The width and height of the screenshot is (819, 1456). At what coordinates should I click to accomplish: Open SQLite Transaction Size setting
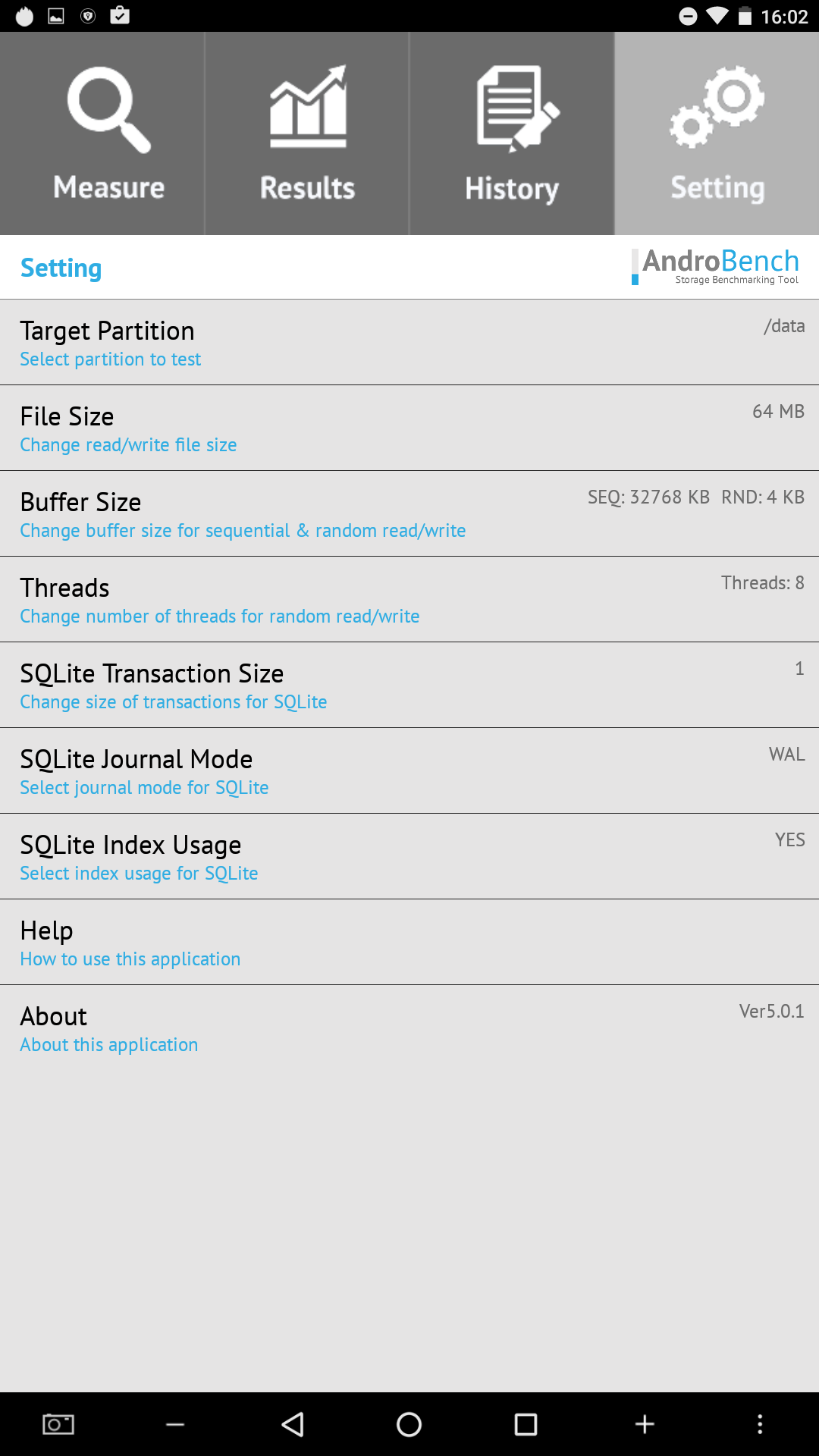[409, 686]
